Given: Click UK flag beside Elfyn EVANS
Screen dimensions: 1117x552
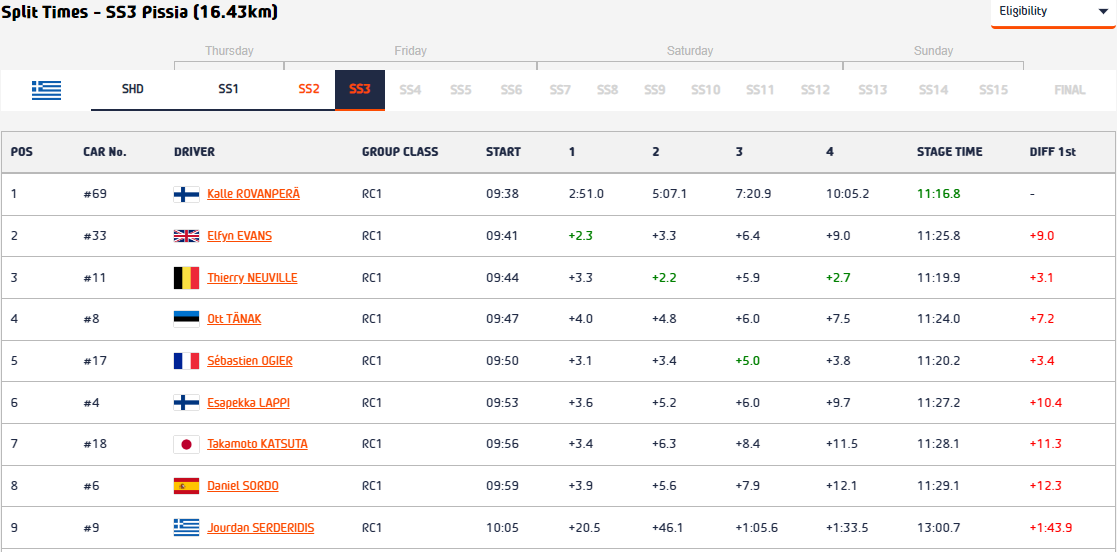Looking at the screenshot, I should point(187,236).
